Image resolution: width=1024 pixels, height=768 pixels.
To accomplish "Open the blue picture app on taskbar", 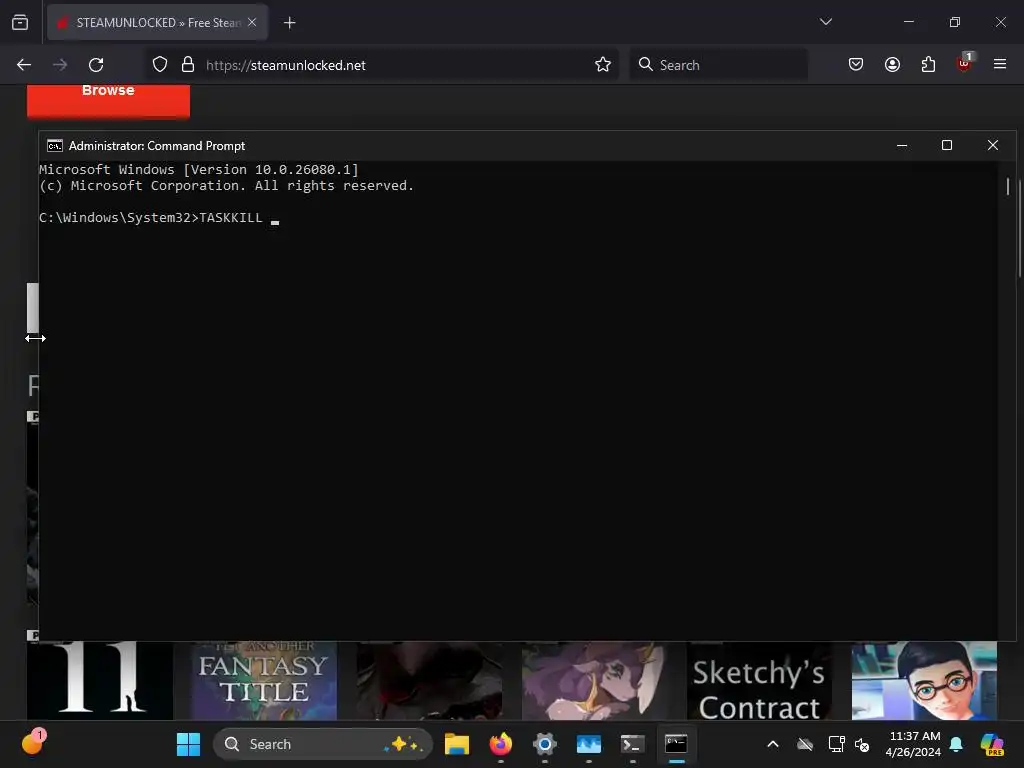I will [x=588, y=744].
